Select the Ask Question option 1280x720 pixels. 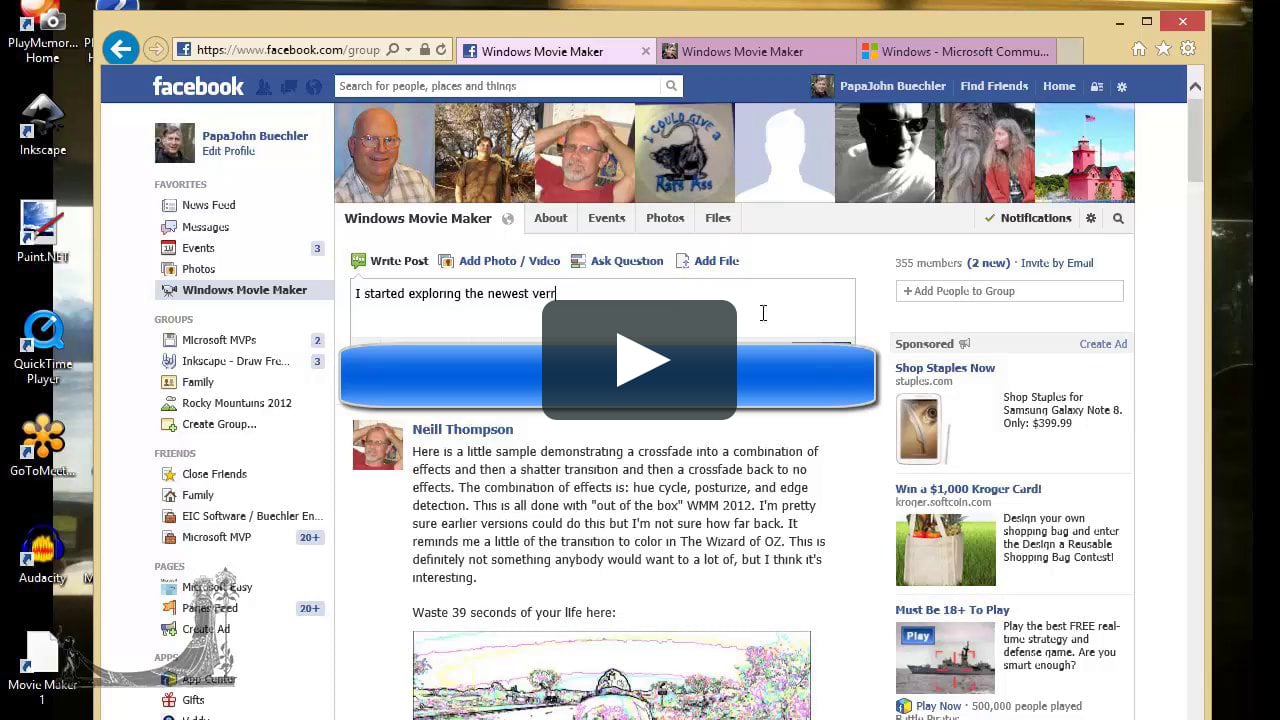pyautogui.click(x=617, y=261)
